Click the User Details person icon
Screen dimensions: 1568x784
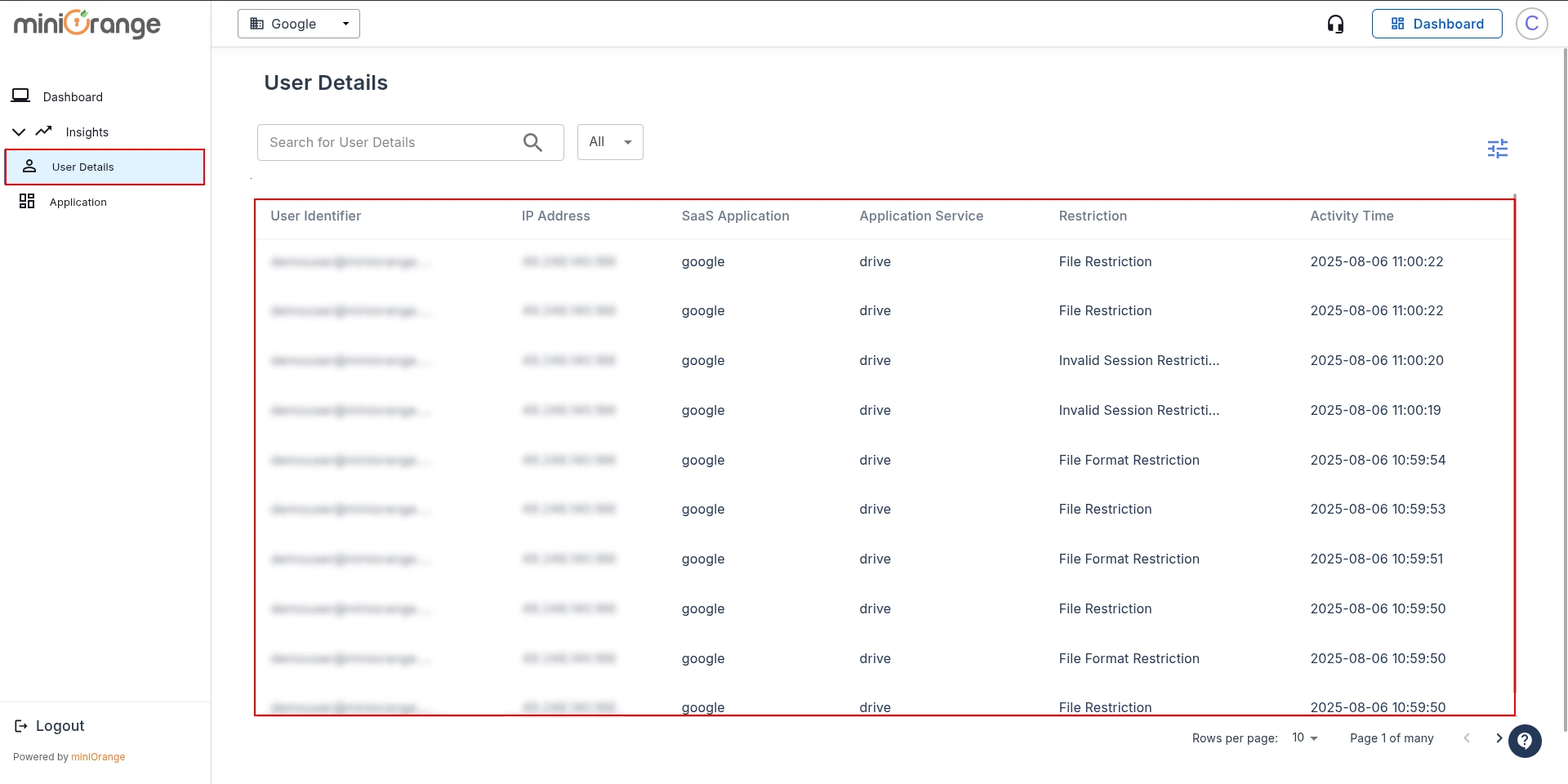tap(29, 167)
